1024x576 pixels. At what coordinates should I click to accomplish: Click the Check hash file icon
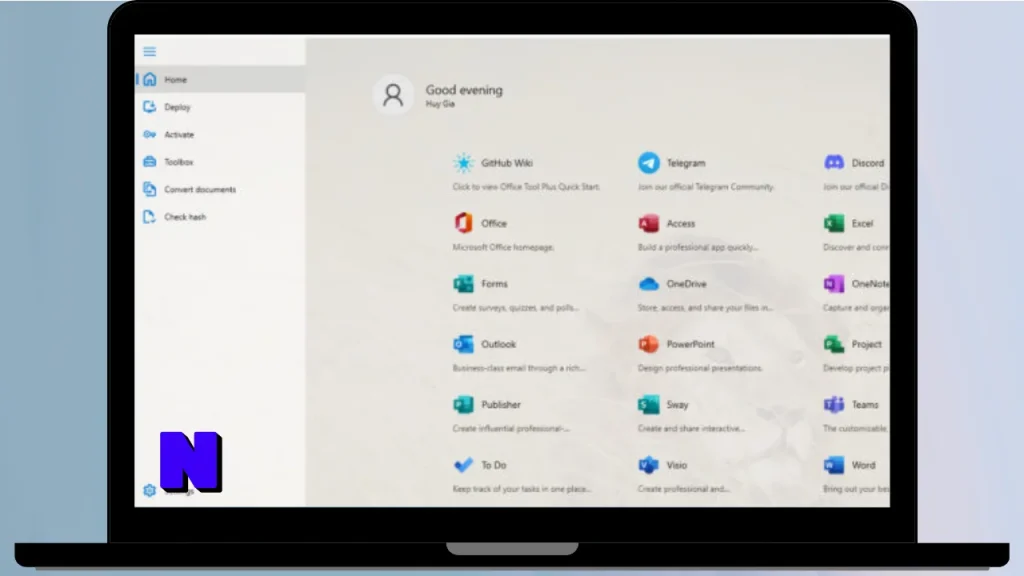[150, 216]
